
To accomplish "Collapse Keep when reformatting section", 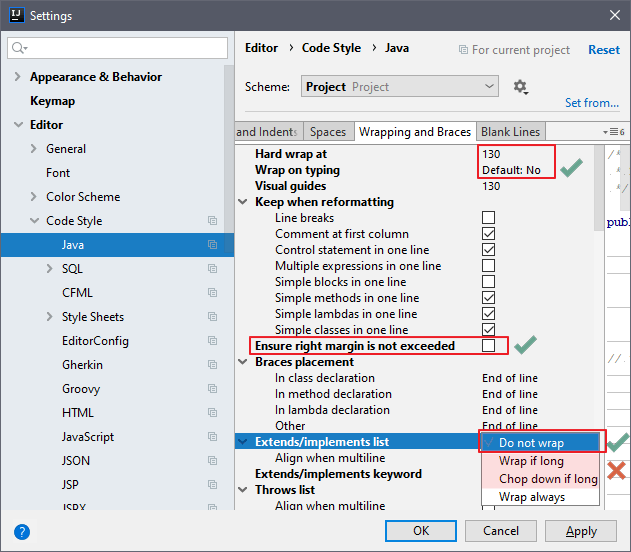I will point(243,202).
